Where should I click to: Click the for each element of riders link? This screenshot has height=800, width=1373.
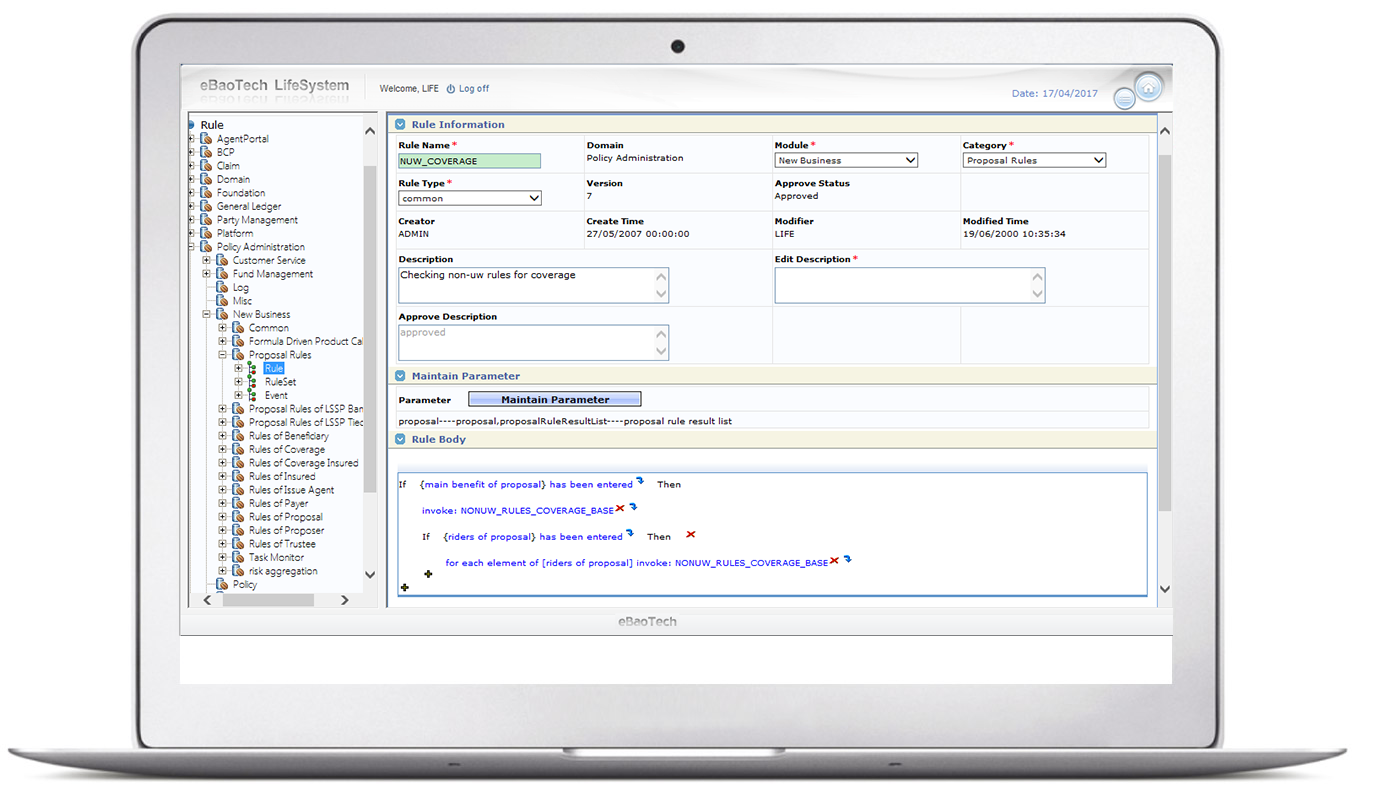pos(637,563)
